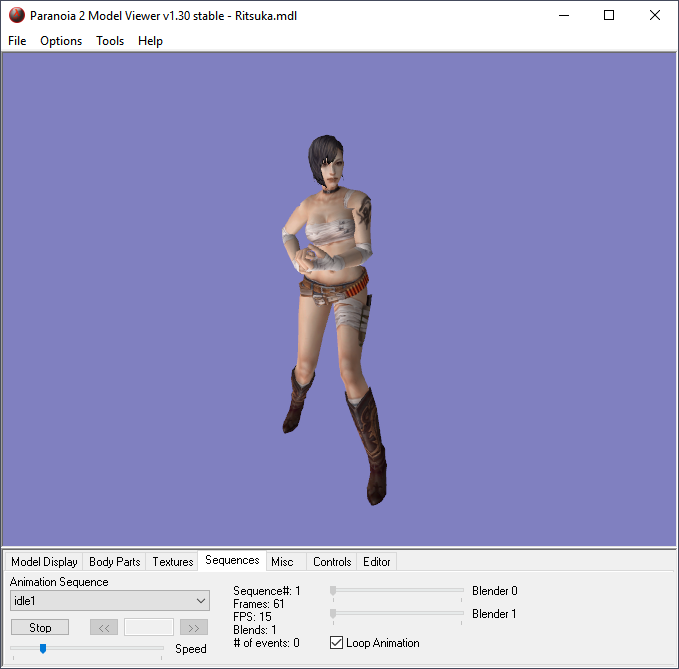Click the 'FPS: 15' text
The width and height of the screenshot is (679, 669).
click(x=252, y=617)
